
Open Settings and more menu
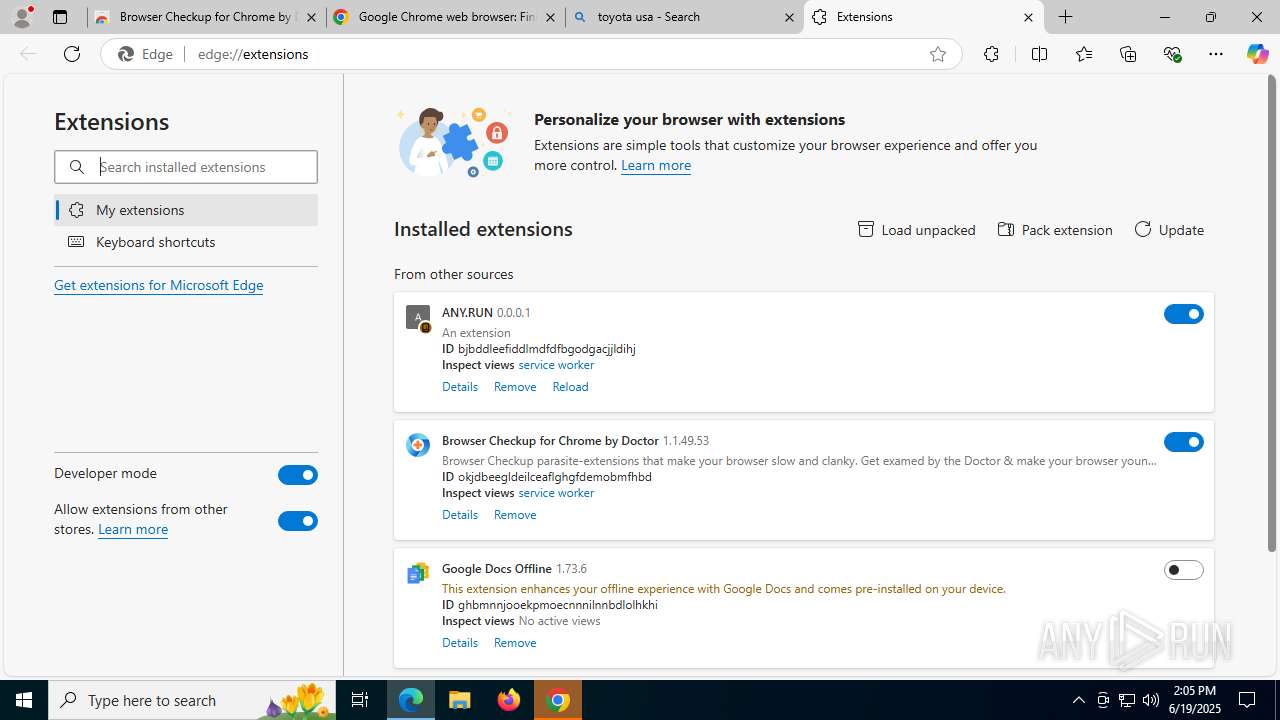[1216, 54]
